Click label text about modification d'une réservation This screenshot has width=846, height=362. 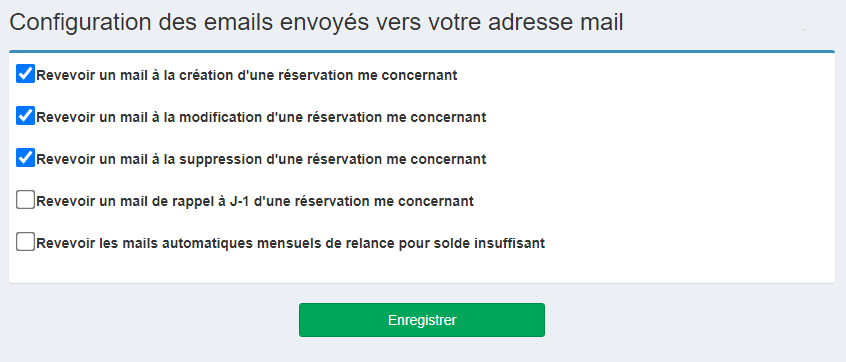261,117
